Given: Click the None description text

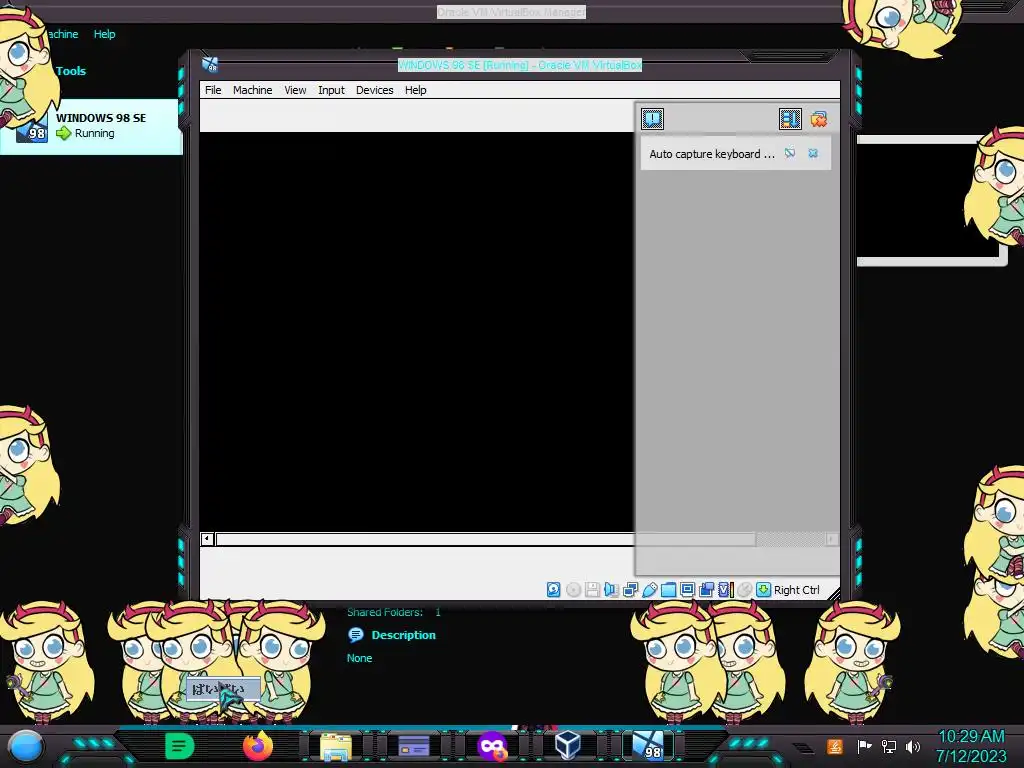Looking at the screenshot, I should (x=359, y=658).
